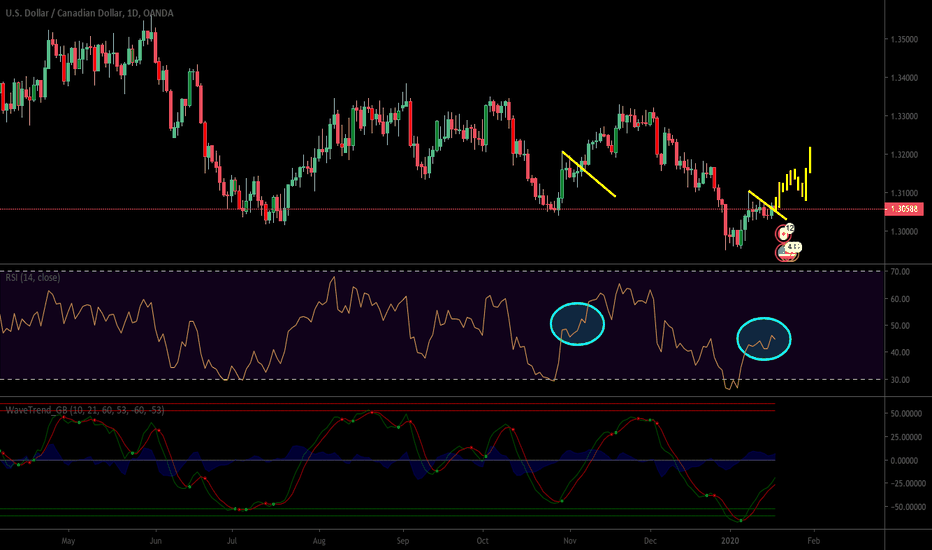Click the RSI (14, close) indicator label
The image size is (932, 550).
[33, 278]
